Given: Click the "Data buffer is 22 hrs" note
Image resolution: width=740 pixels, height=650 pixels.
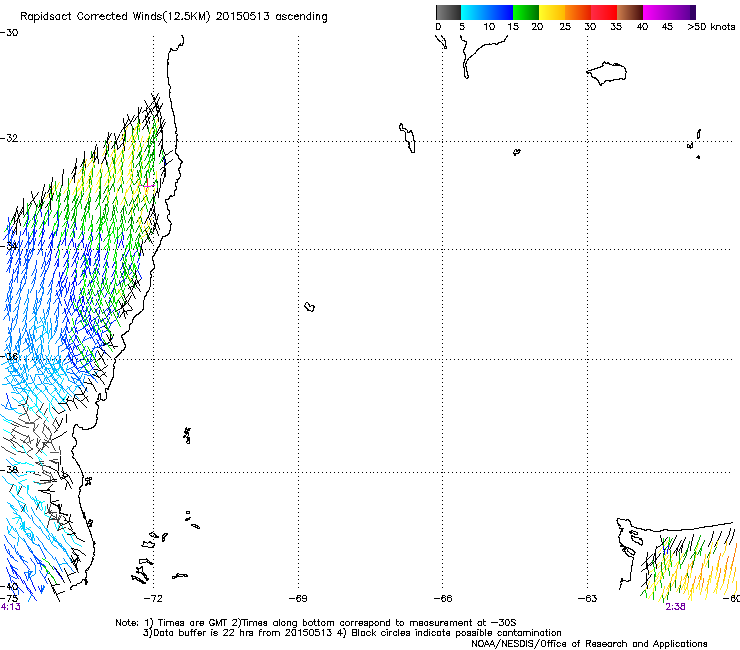Looking at the screenshot, I should 239,633.
